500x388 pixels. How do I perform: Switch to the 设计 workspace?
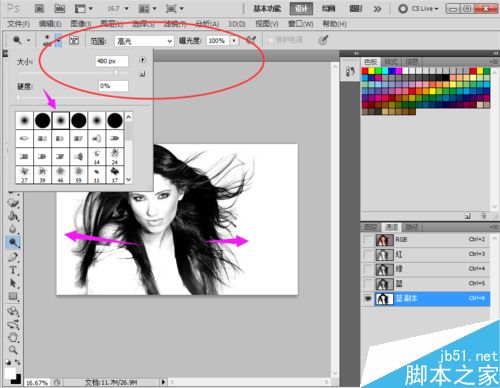pyautogui.click(x=301, y=9)
